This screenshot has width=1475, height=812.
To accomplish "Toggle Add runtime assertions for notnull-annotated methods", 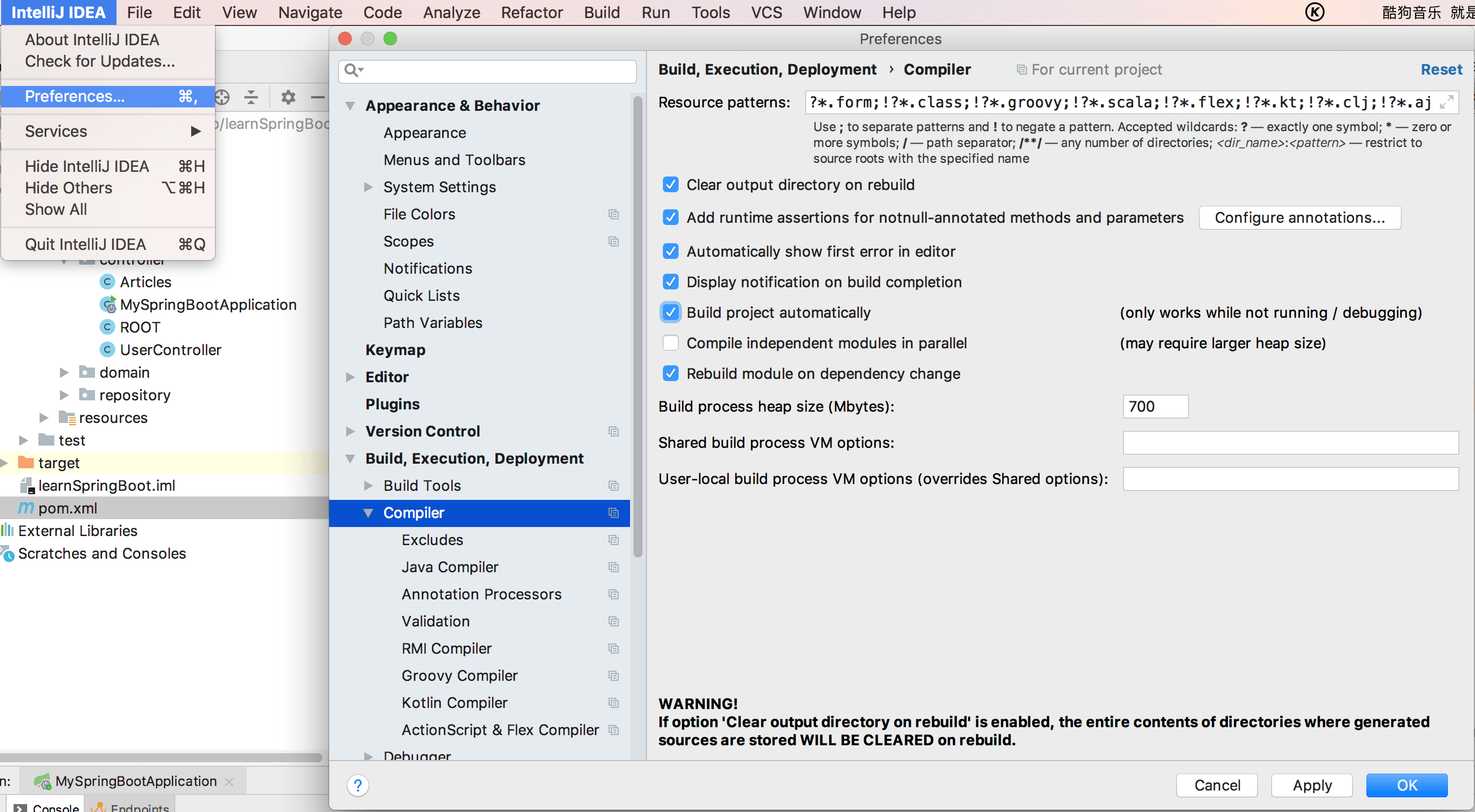I will 671,218.
